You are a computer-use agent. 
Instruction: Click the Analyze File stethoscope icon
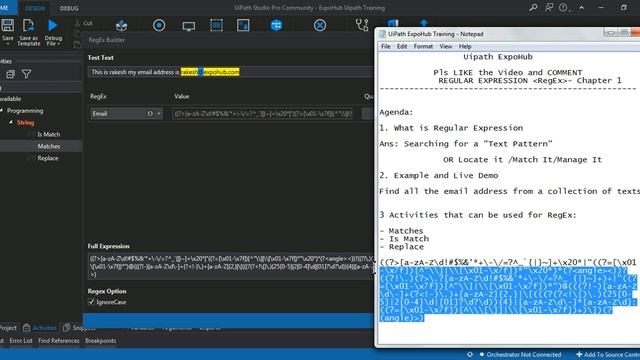tap(362, 25)
